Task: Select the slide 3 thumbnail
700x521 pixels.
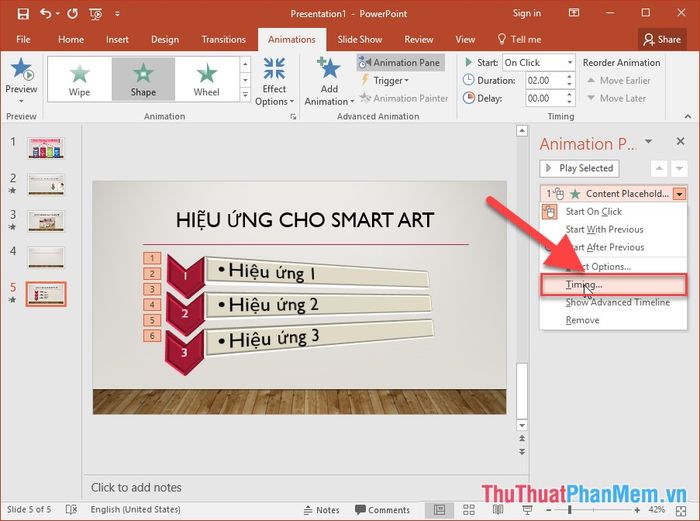Action: tap(46, 221)
